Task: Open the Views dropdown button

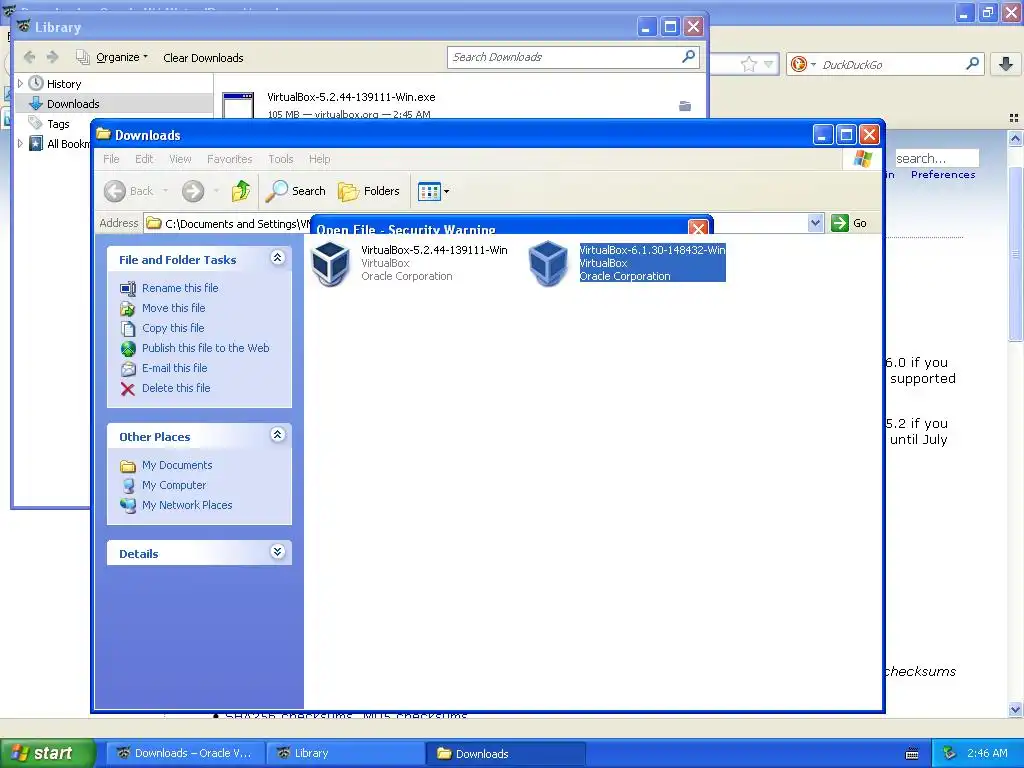Action: pyautogui.click(x=433, y=191)
